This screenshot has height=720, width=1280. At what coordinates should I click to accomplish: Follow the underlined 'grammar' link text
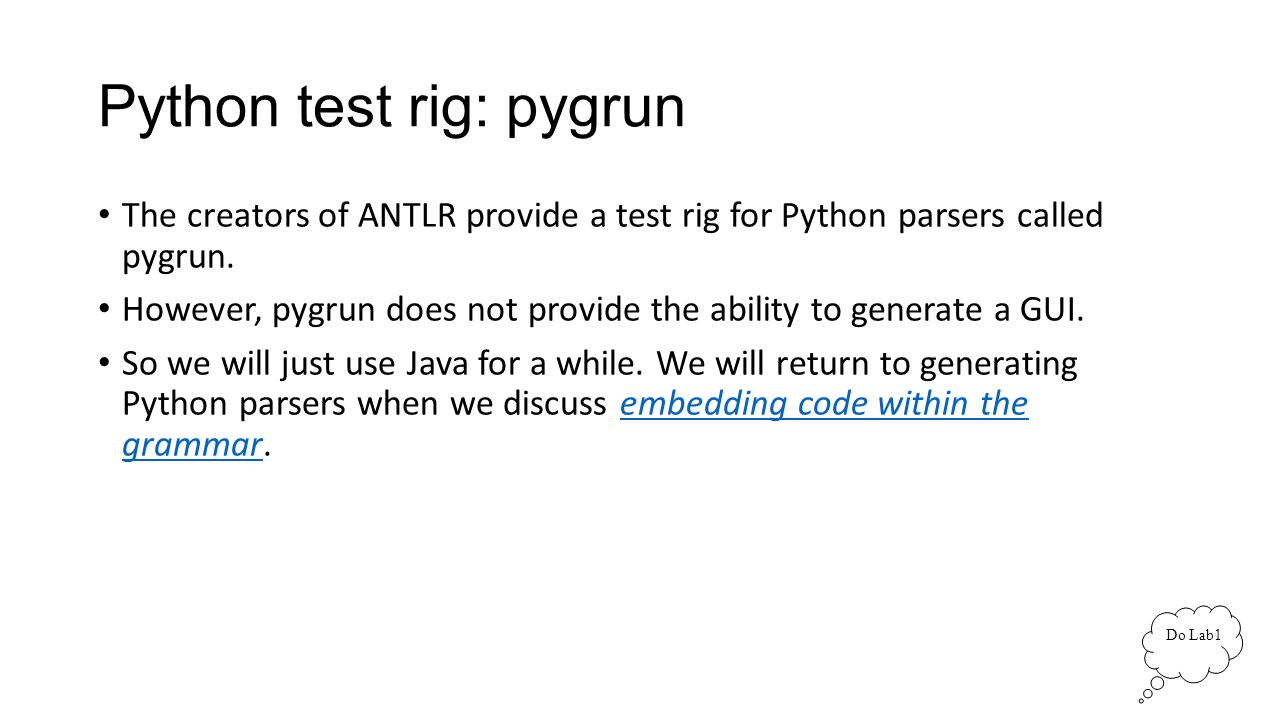tap(192, 444)
